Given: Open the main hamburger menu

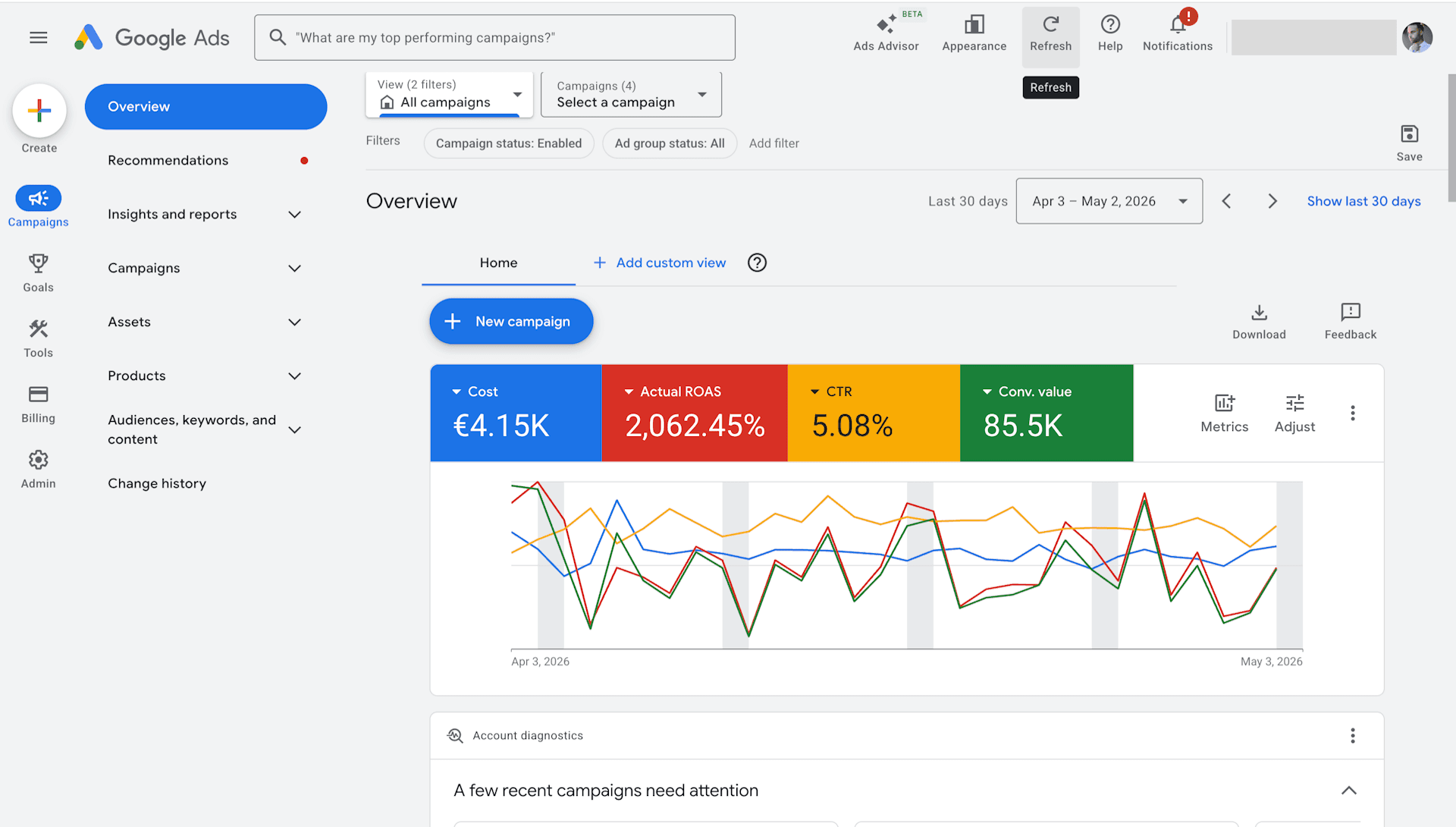Looking at the screenshot, I should (39, 37).
